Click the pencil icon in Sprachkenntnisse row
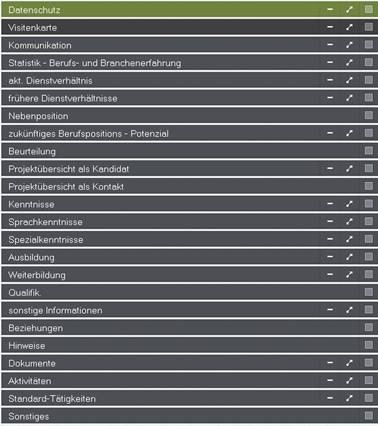The image size is (378, 426). point(349,222)
